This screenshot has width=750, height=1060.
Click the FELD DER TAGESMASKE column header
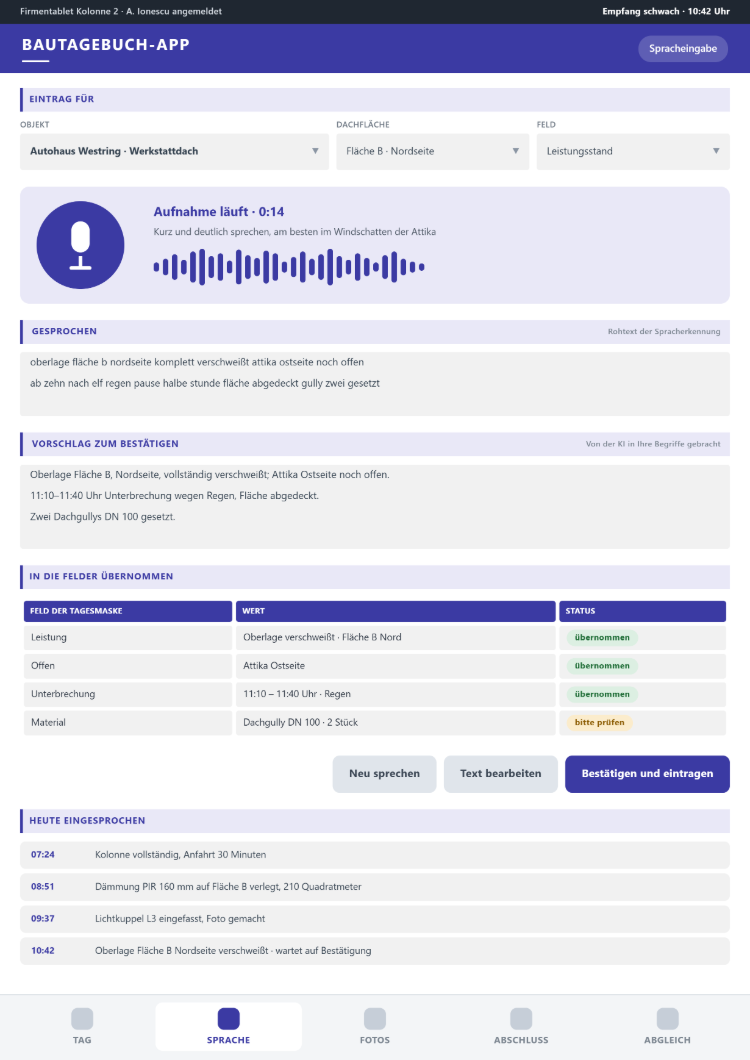pos(128,611)
